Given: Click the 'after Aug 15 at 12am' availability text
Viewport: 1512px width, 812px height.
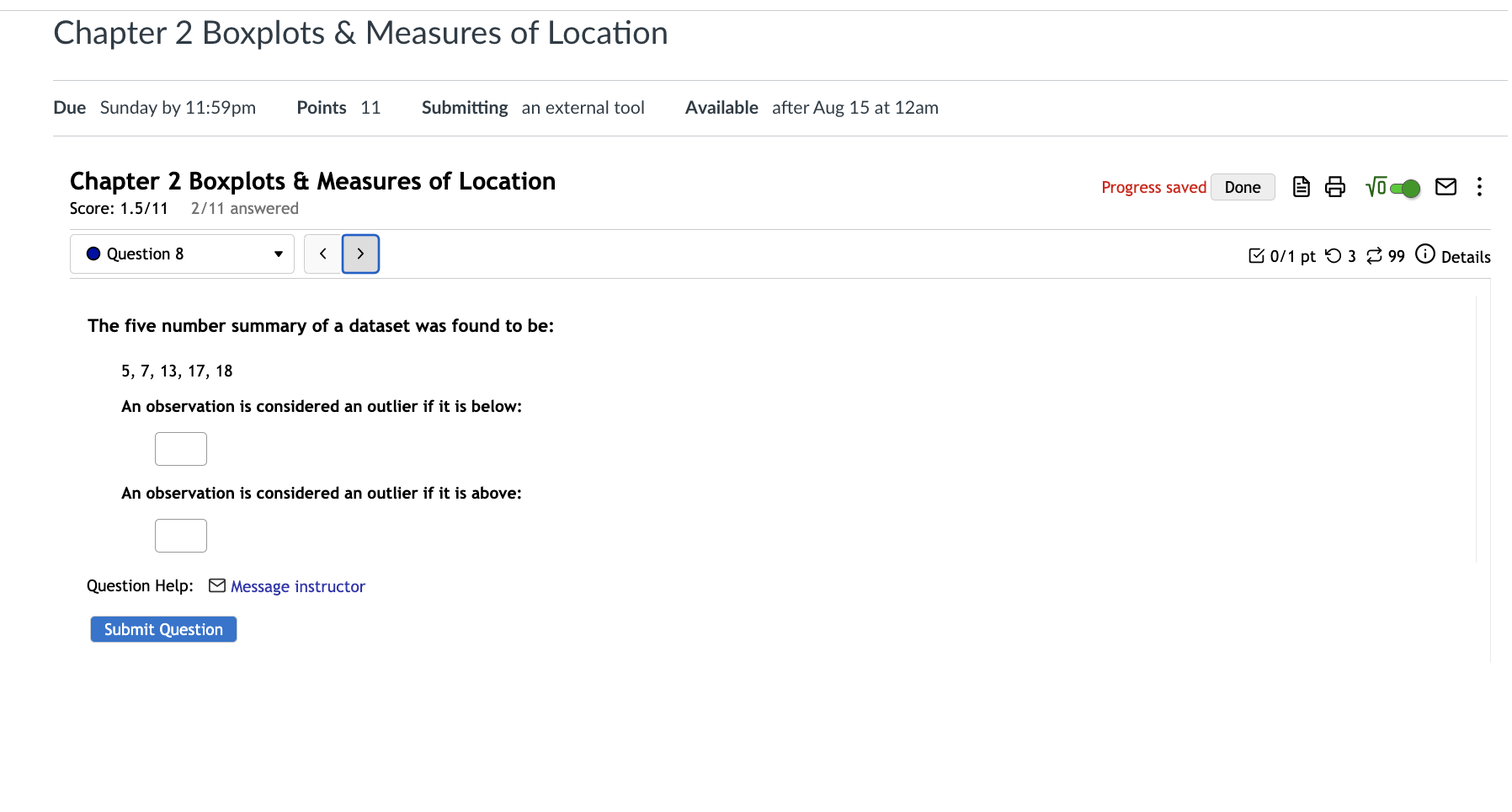Looking at the screenshot, I should (854, 108).
